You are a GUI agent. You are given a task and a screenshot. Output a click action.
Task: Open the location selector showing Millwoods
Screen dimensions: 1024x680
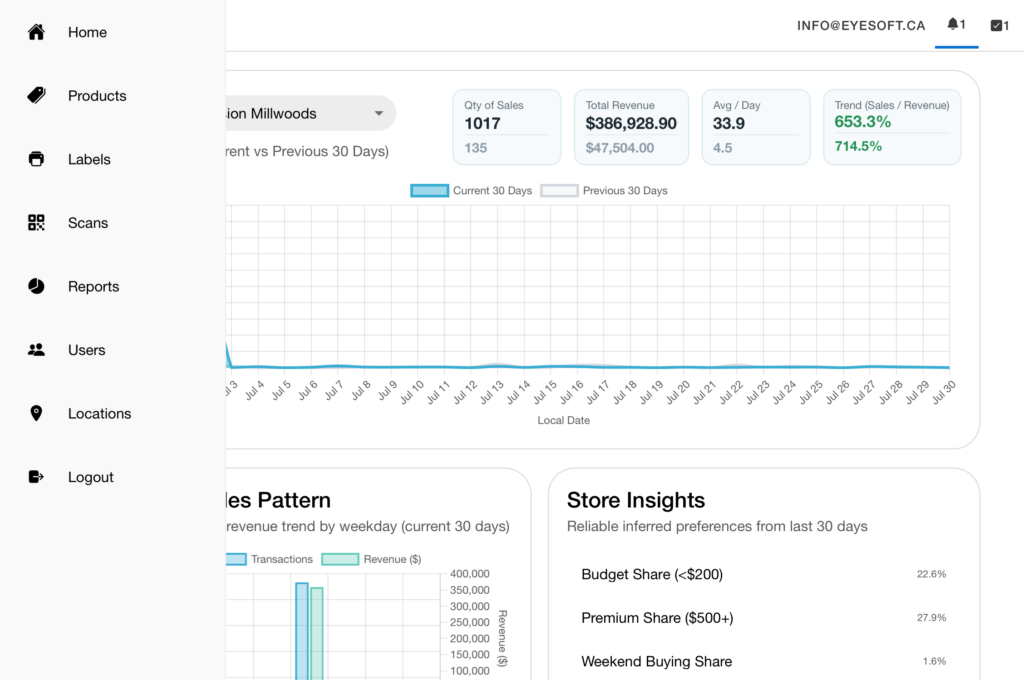[311, 114]
